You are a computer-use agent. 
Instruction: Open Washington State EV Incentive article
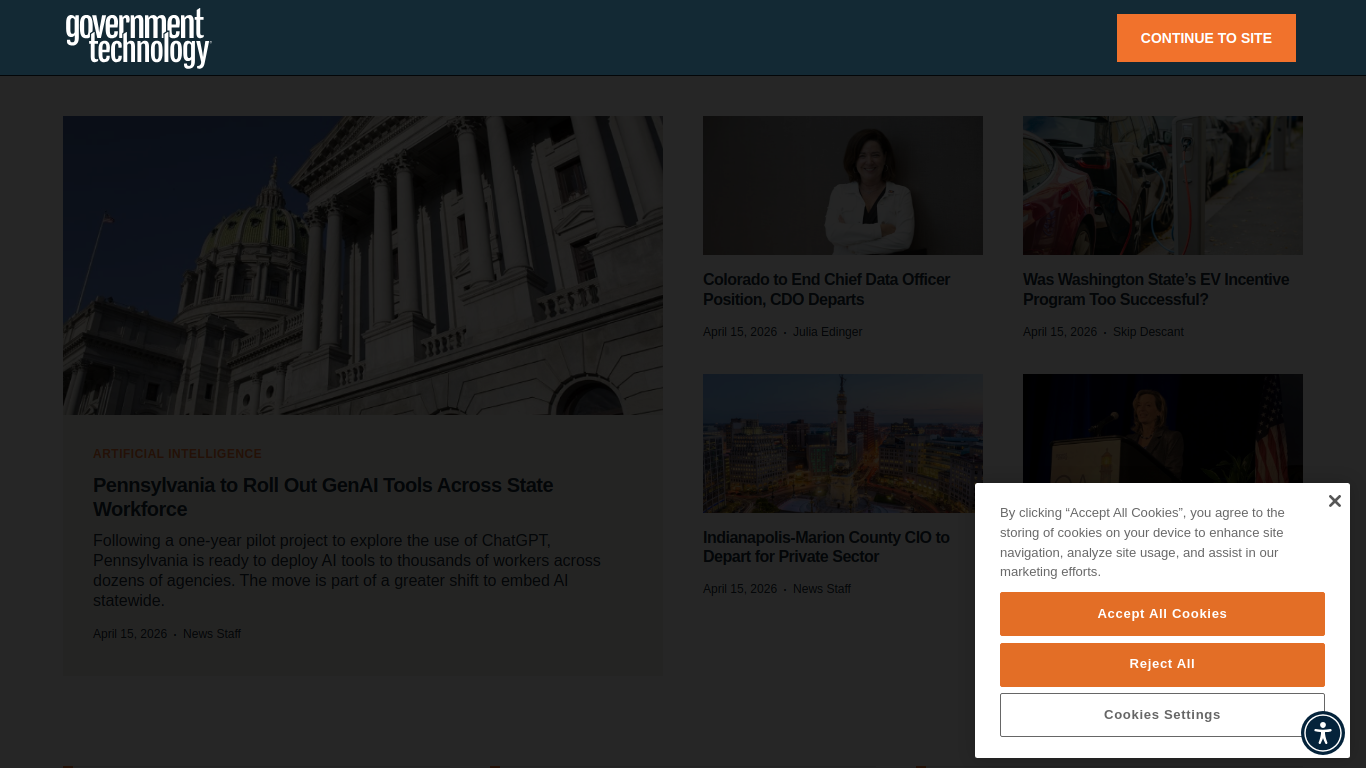[1156, 290]
